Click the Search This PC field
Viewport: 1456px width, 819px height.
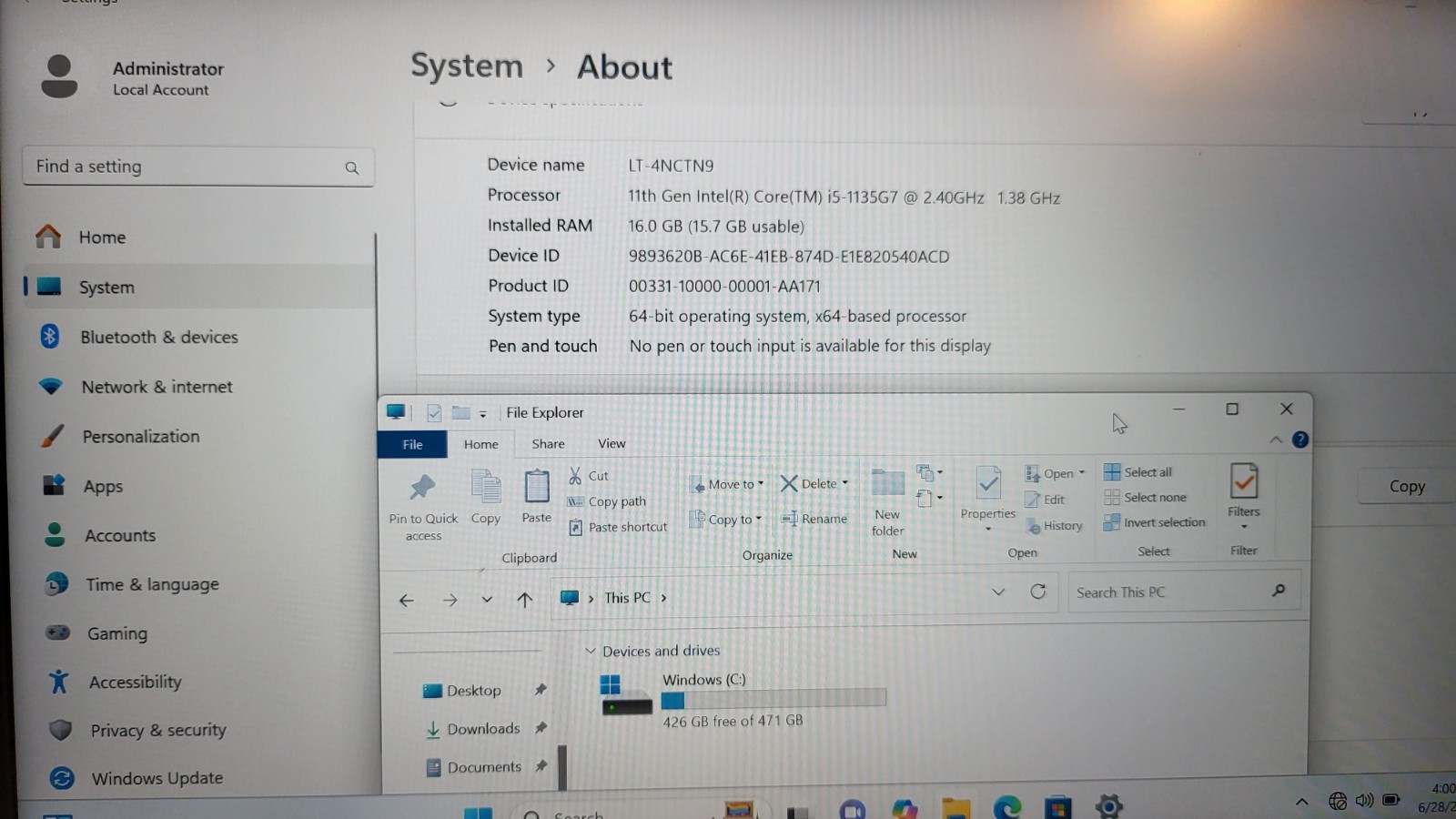(1183, 592)
